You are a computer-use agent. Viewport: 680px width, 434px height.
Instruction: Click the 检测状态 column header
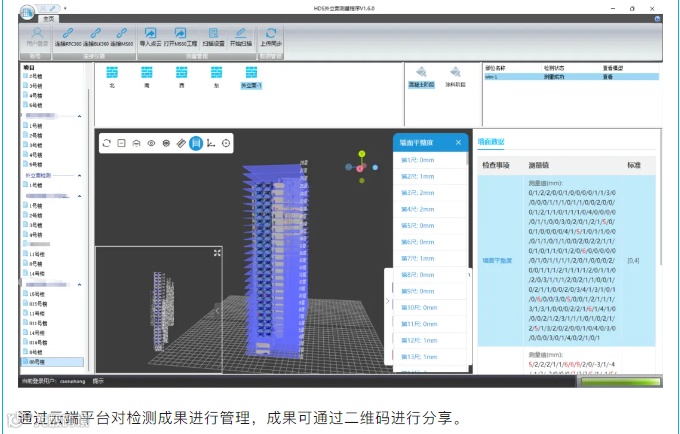(x=554, y=68)
